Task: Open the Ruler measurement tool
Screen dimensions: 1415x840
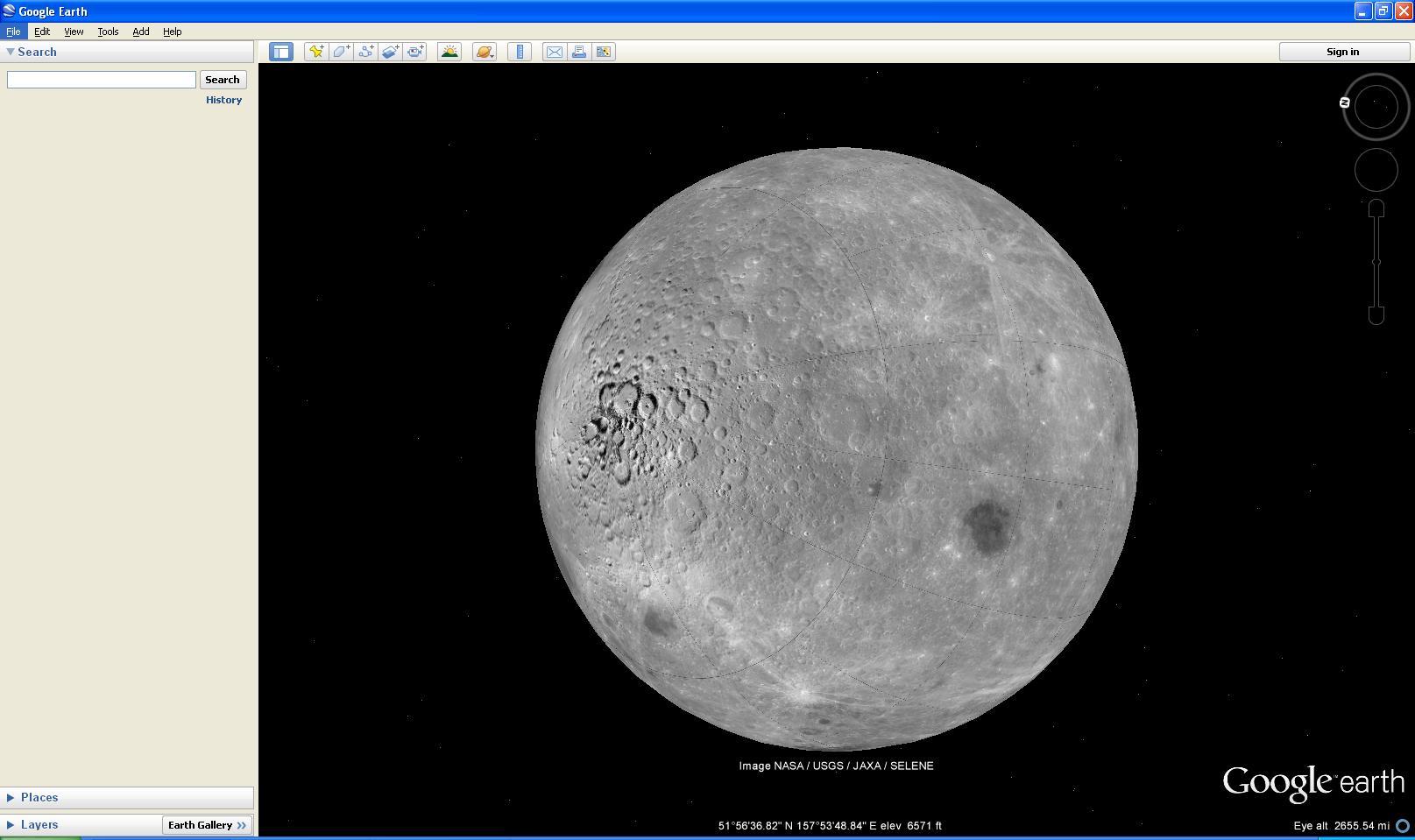Action: pyautogui.click(x=520, y=52)
